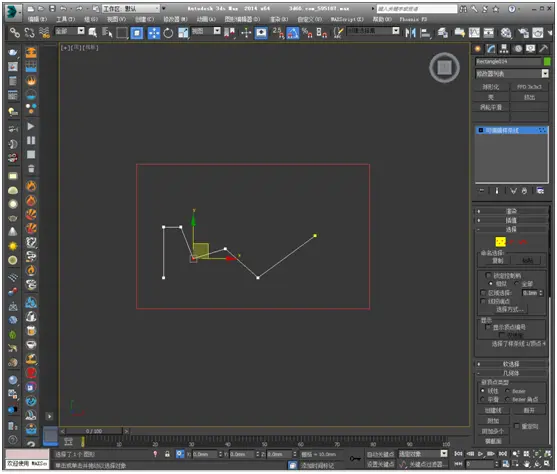
Task: Tick the 显示顶点编号 checkbox
Action: click(x=488, y=327)
